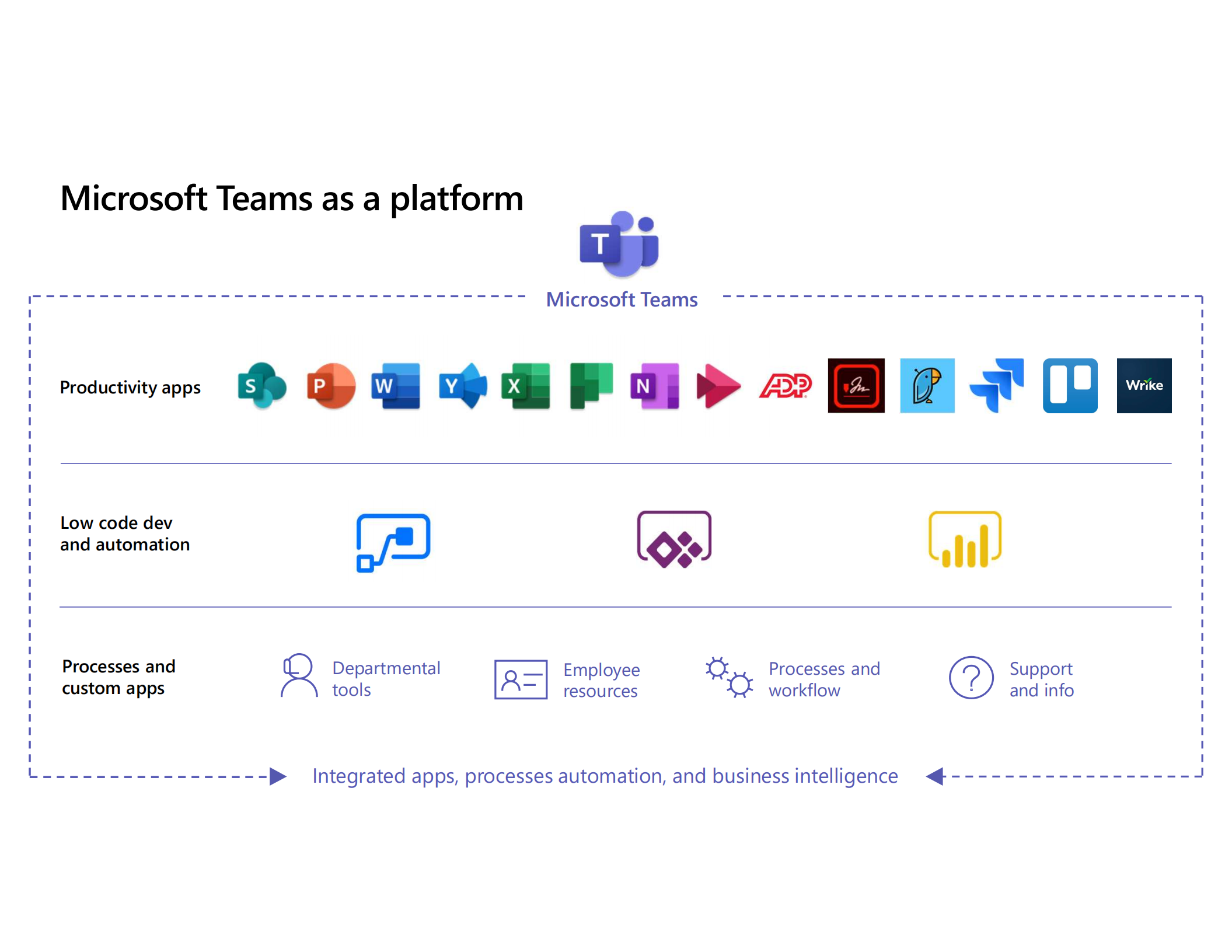Select the Word icon
1232x952 pixels.
[x=396, y=386]
